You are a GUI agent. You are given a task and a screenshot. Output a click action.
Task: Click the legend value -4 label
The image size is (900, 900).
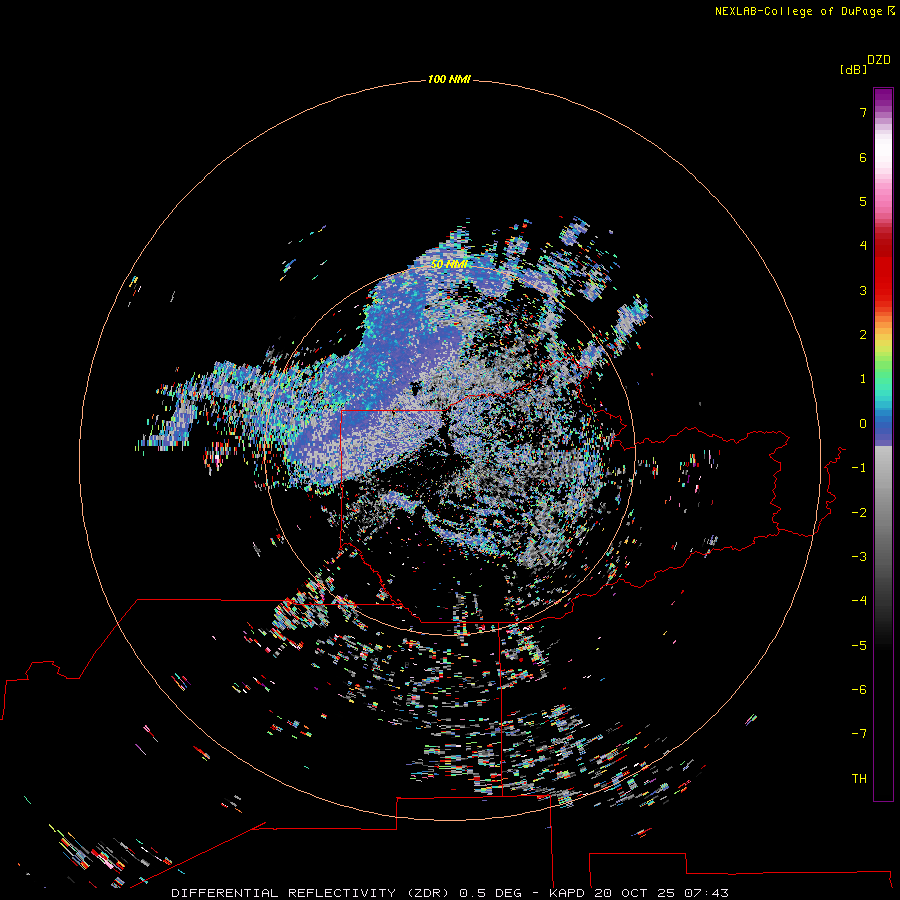[x=859, y=601]
